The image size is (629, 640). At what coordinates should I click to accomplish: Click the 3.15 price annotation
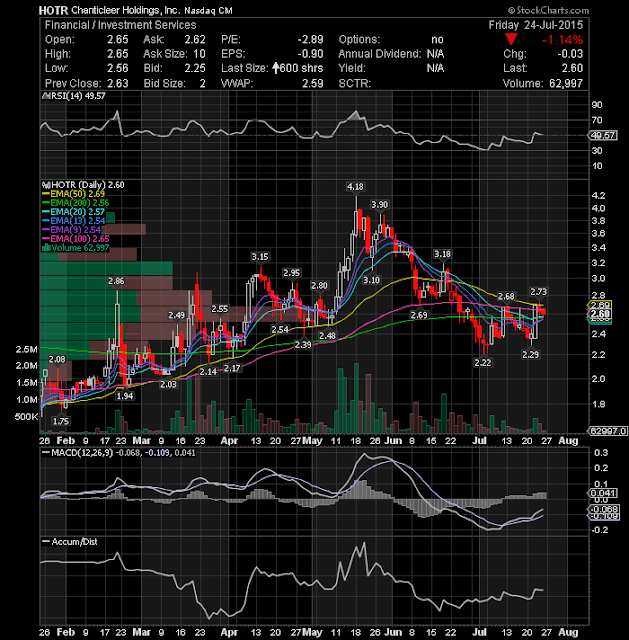[260, 257]
